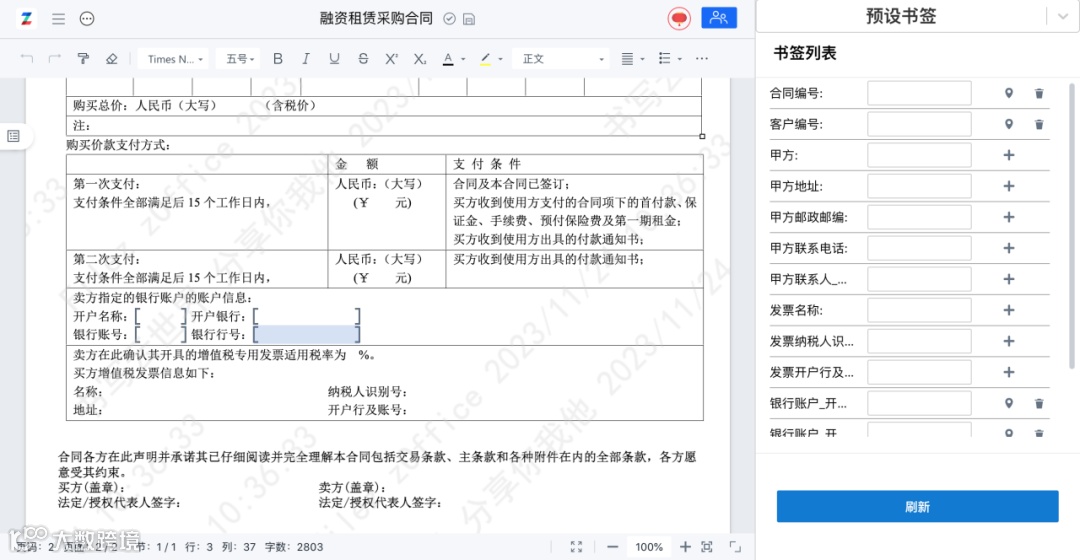
Task: Enter fullscreen with the expand arrows icon
Action: pos(577,547)
